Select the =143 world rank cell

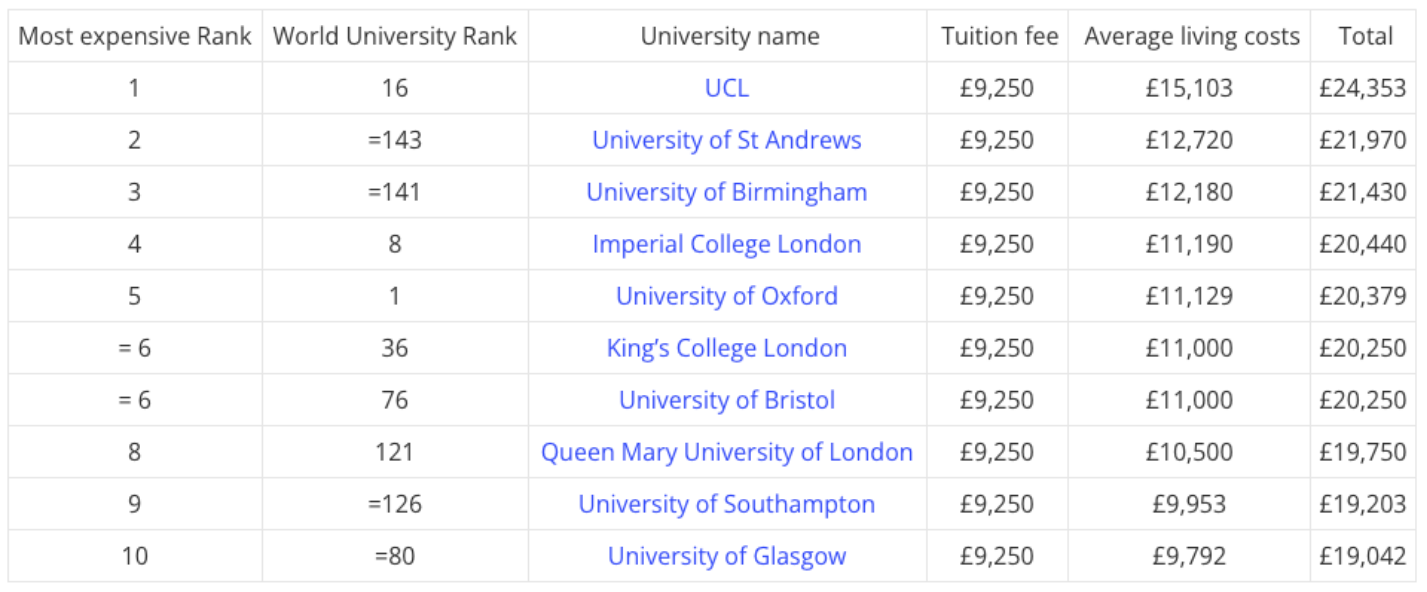(x=395, y=140)
